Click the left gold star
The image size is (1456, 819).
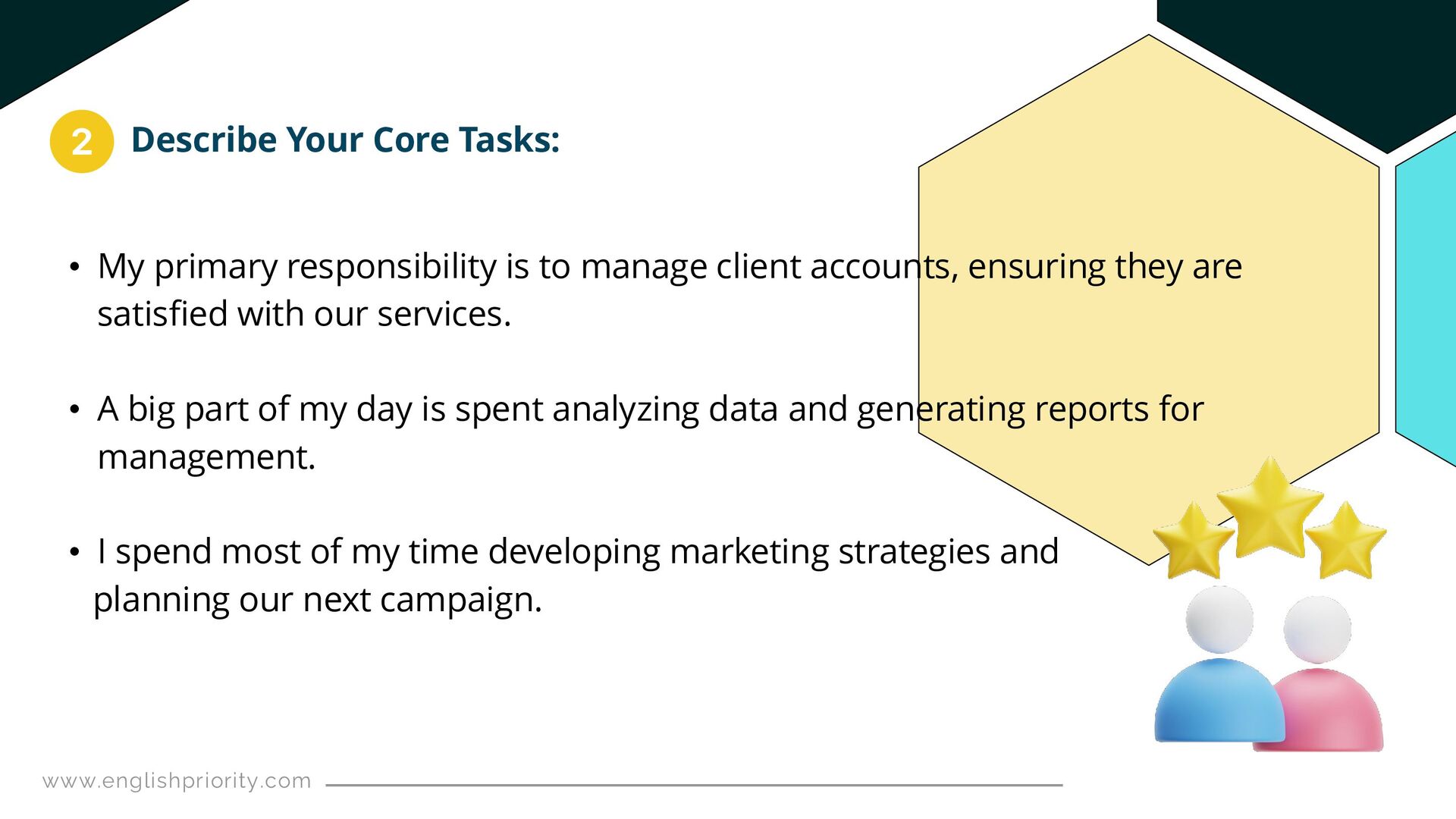[1194, 540]
